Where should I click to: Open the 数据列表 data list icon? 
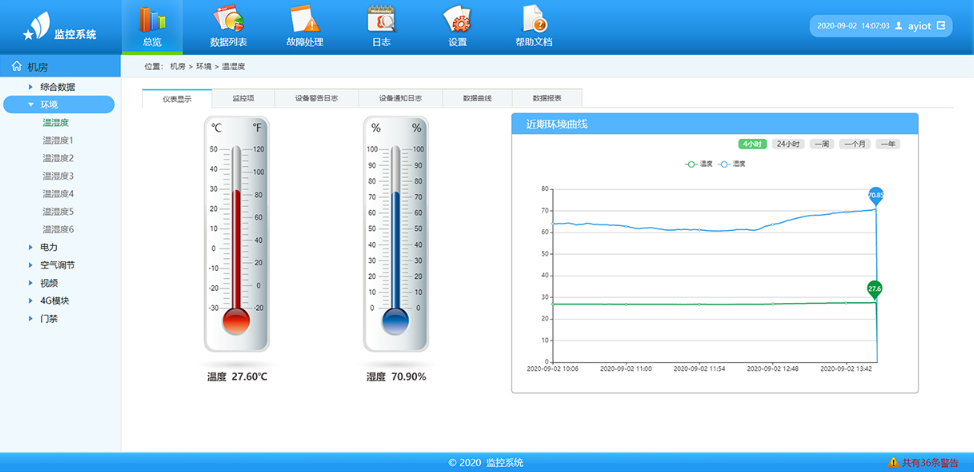point(228,20)
